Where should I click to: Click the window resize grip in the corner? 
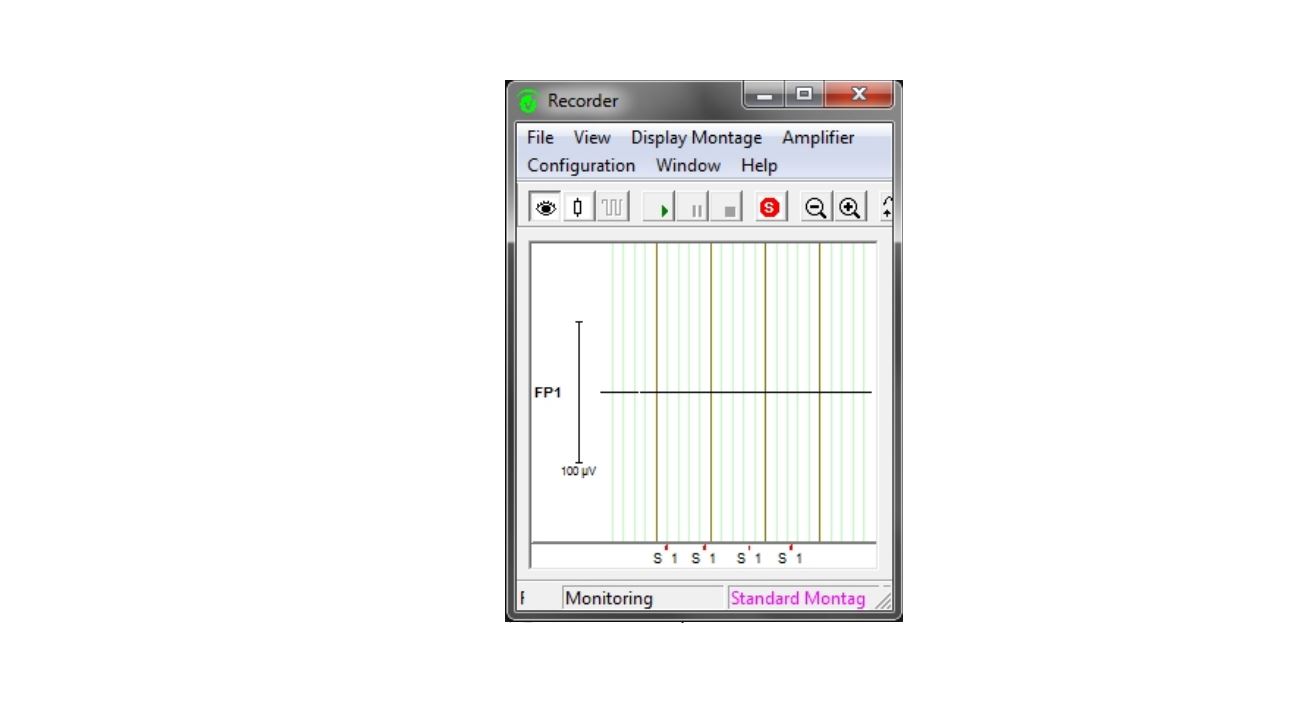(x=886, y=600)
